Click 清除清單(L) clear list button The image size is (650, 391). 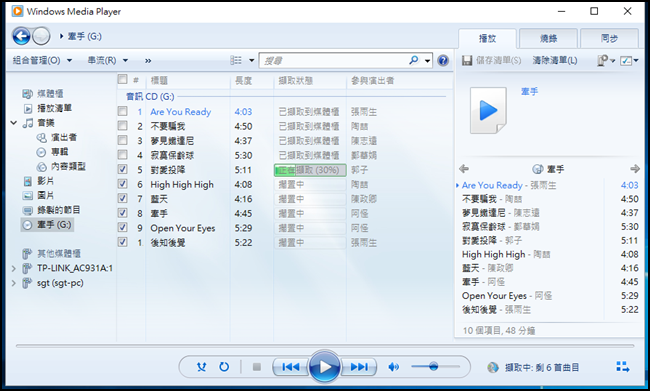pyautogui.click(x=555, y=61)
